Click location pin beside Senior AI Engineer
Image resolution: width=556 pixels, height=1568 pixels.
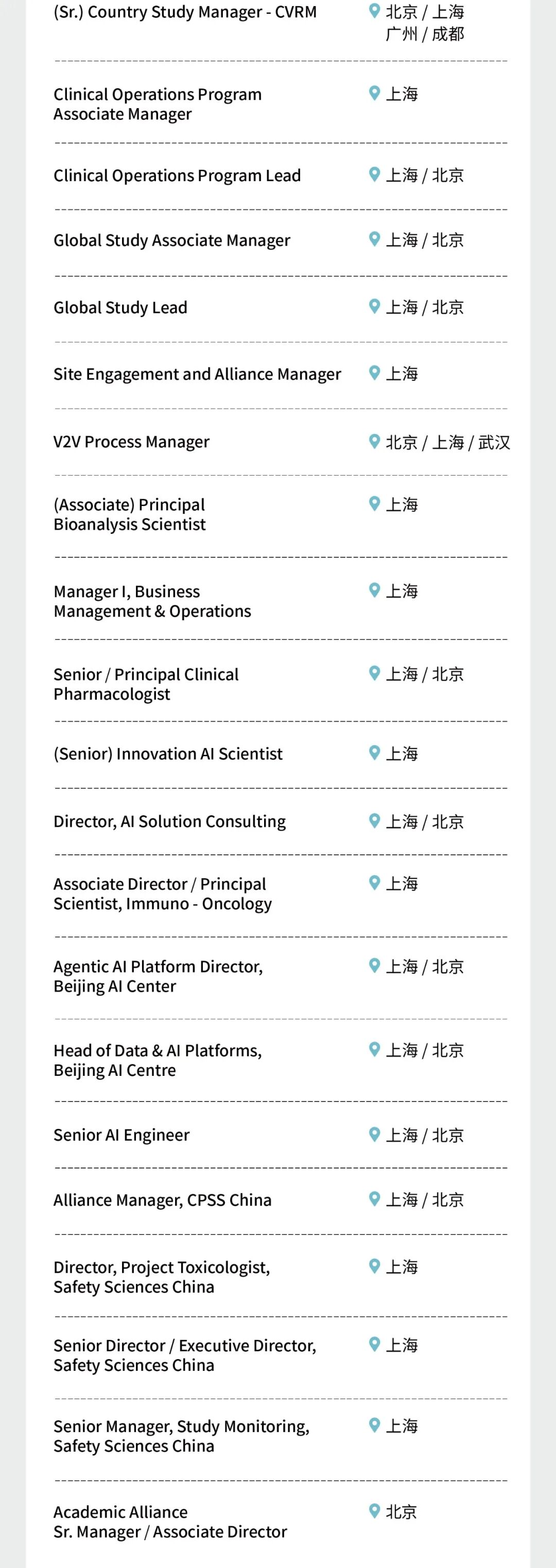[x=374, y=1135]
